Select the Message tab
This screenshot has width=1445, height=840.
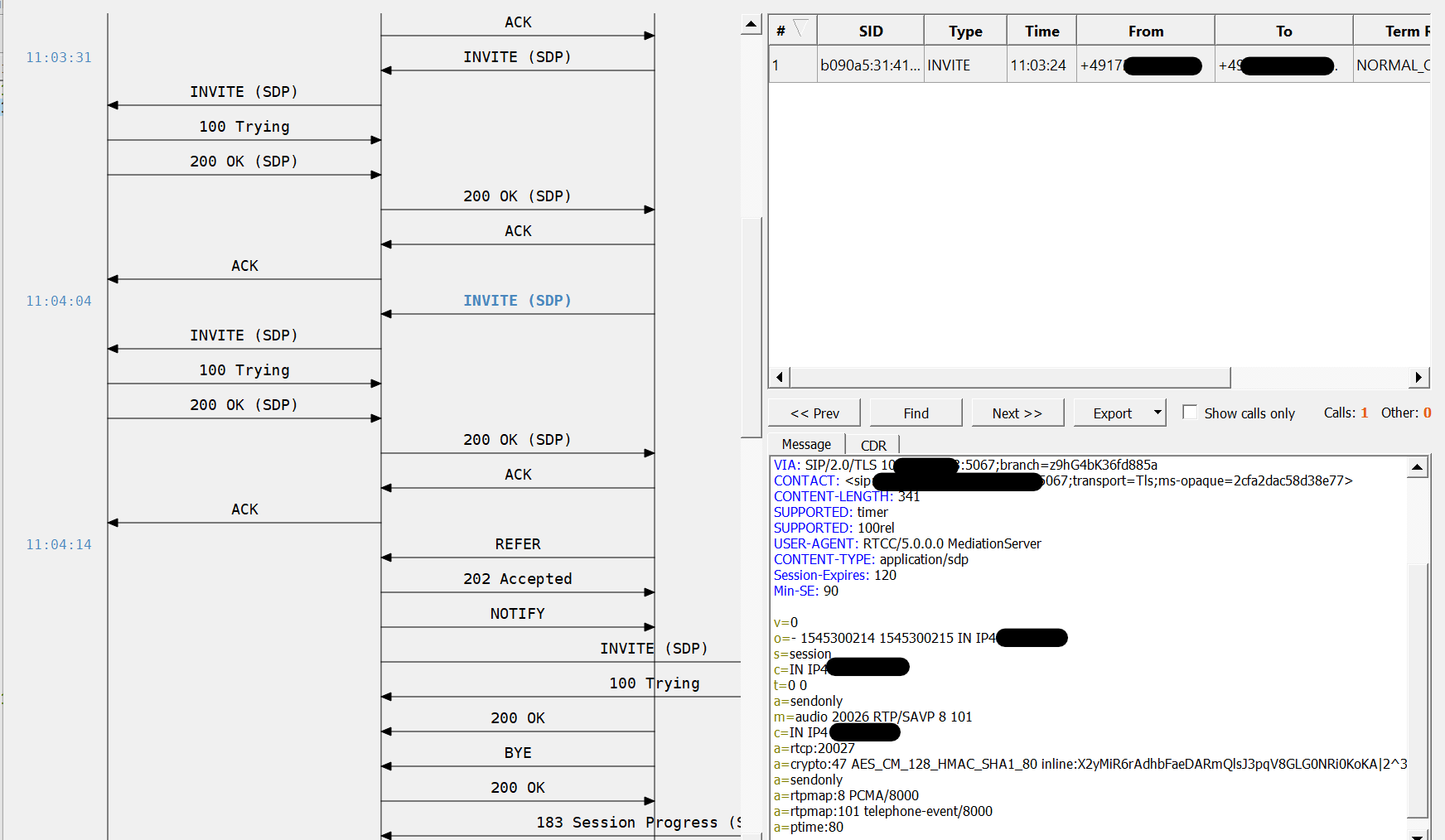805,445
